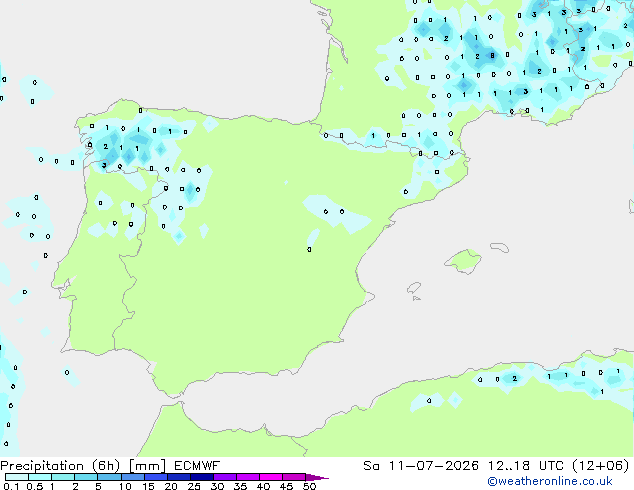Click the 35–40 mm legend color swatch
The width and height of the screenshot is (634, 490).
248,477
